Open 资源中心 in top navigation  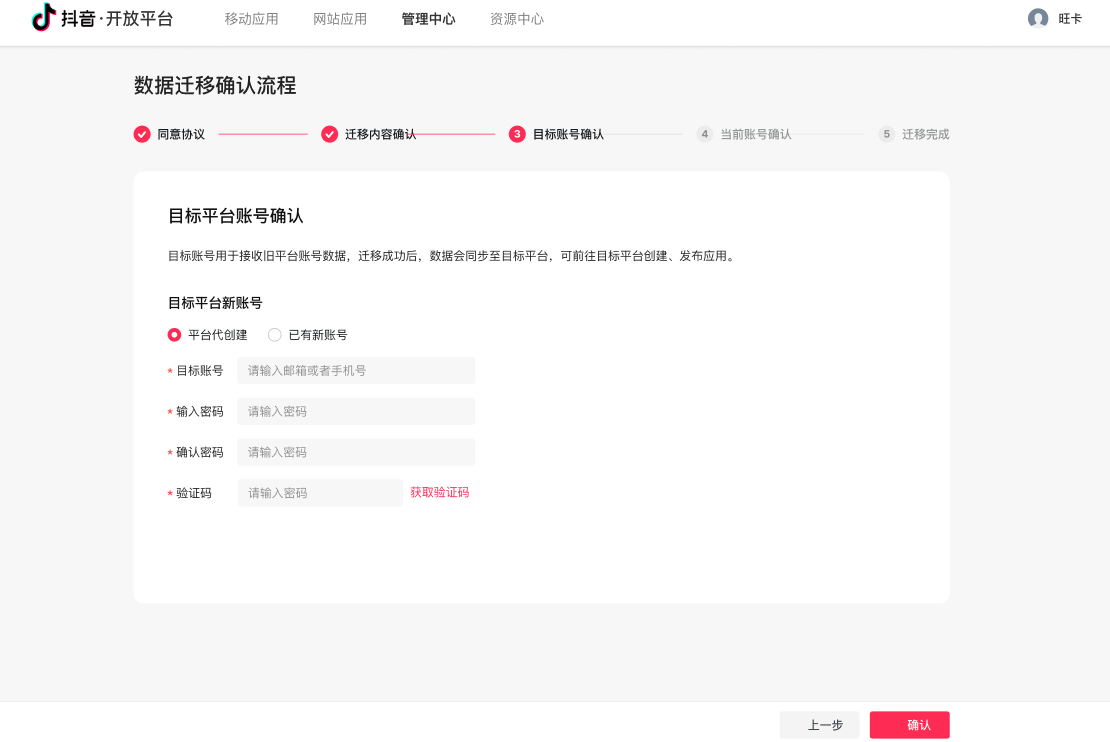coord(517,19)
